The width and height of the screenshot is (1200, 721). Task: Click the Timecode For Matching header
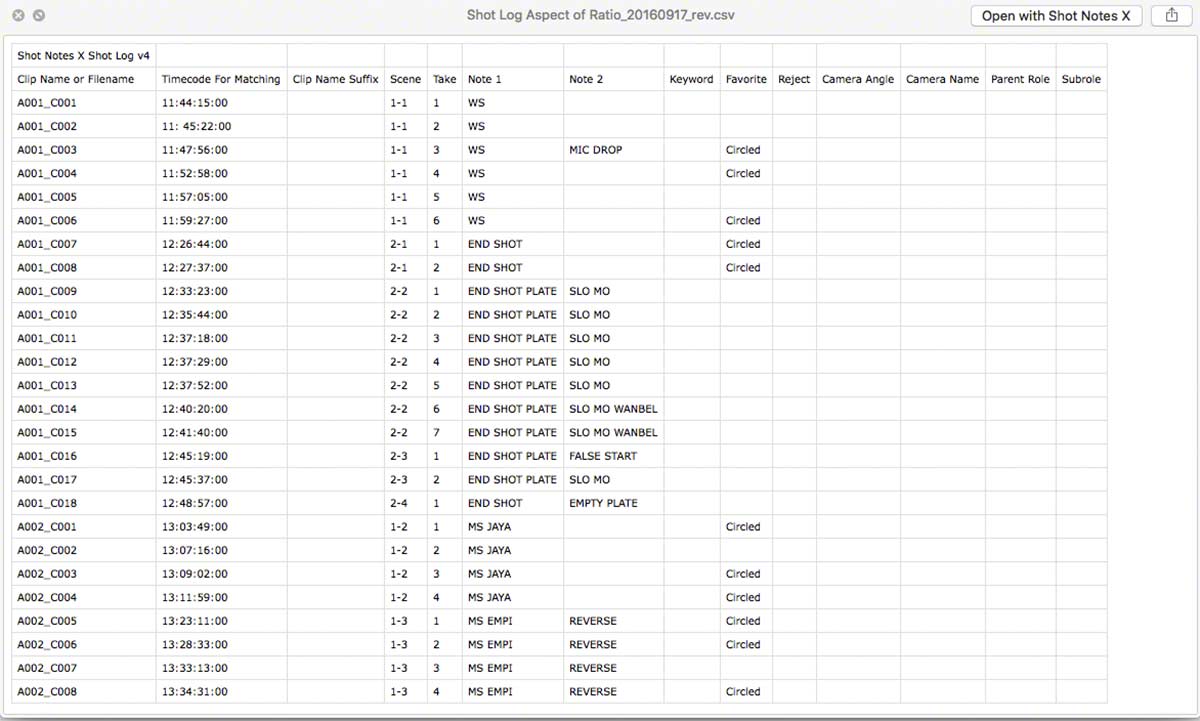coord(221,79)
